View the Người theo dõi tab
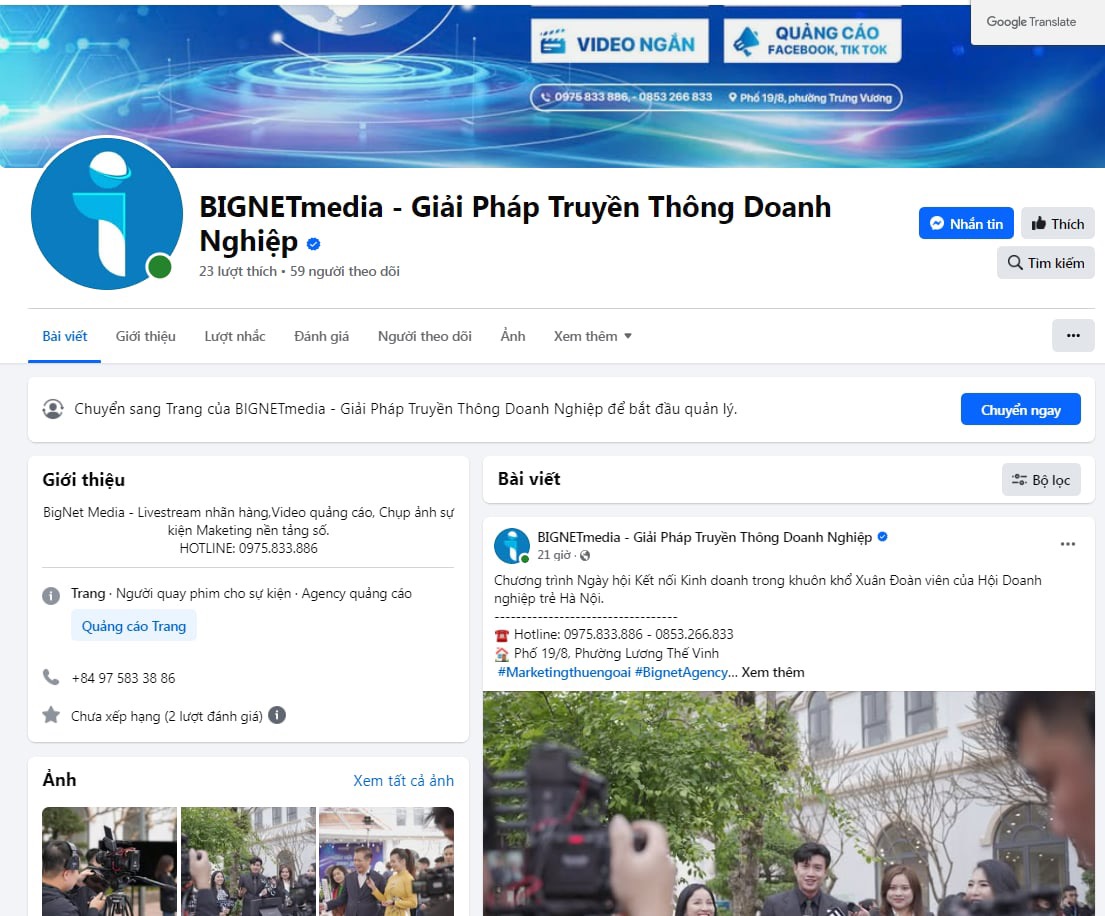 click(424, 336)
